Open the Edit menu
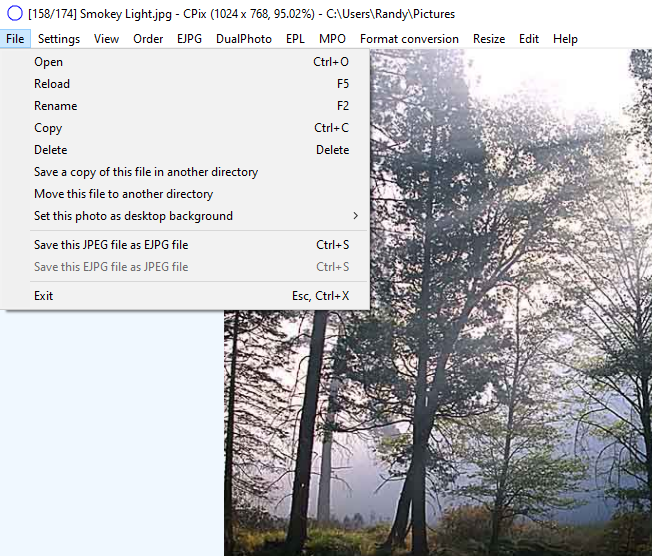 pos(529,39)
